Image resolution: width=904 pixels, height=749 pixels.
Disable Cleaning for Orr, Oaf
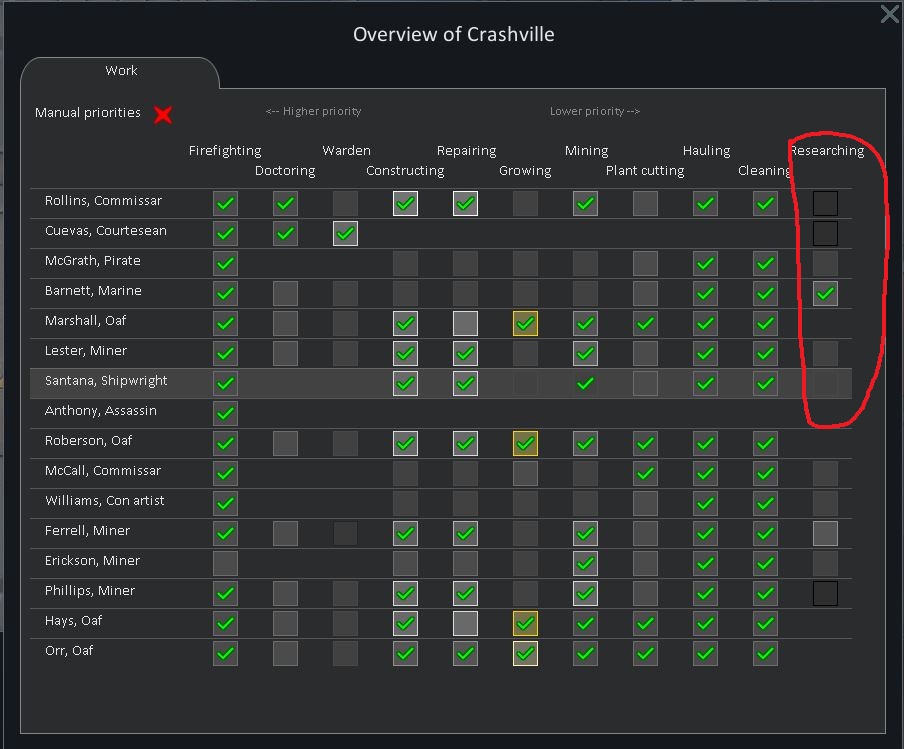[x=765, y=653]
